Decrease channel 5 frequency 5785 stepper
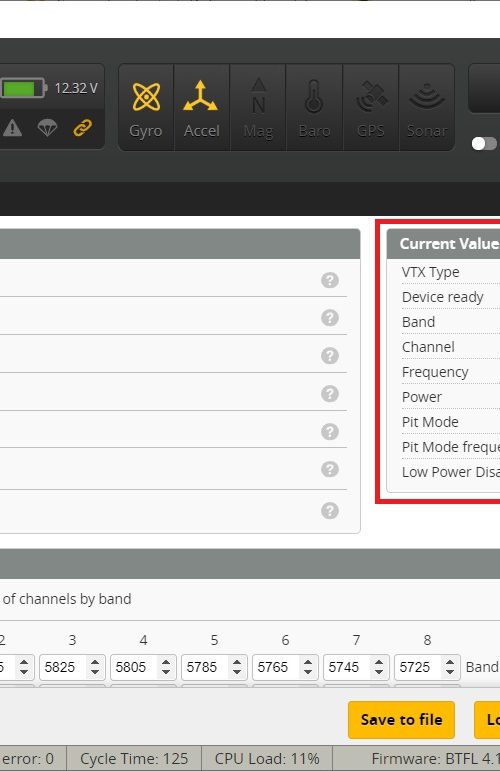 click(237, 672)
